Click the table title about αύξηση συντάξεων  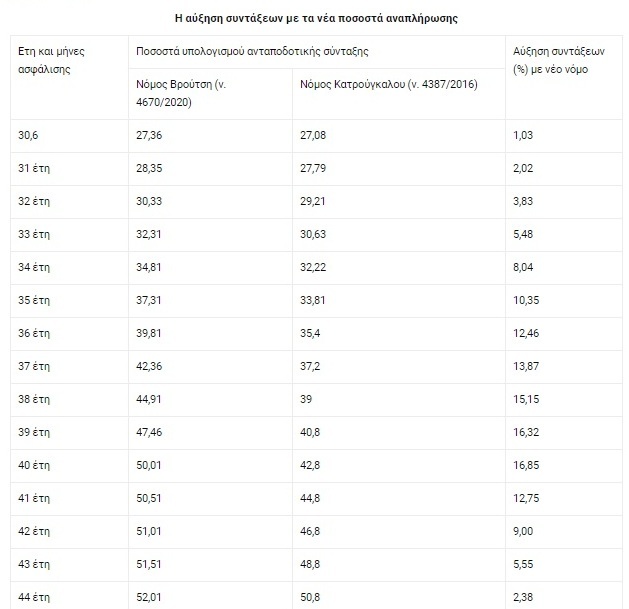click(x=314, y=18)
